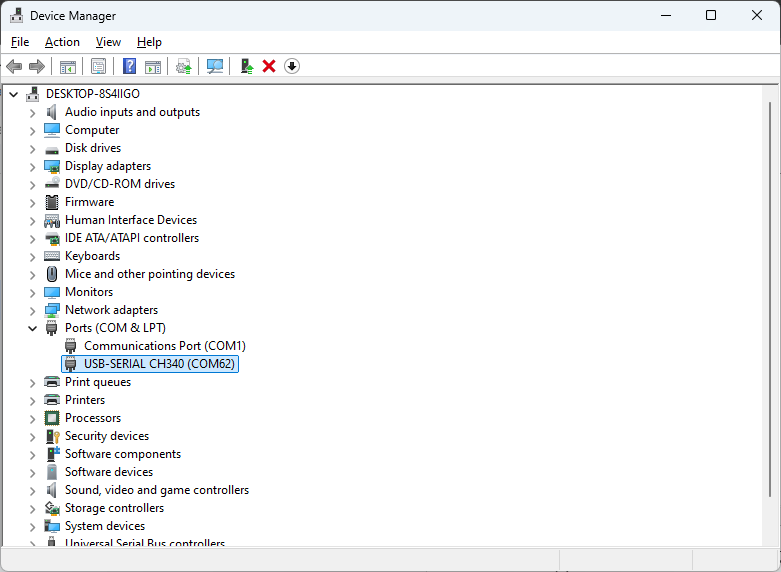The width and height of the screenshot is (781, 572).
Task: Select USB-SERIAL CH340 (COM62) device
Action: 159,364
